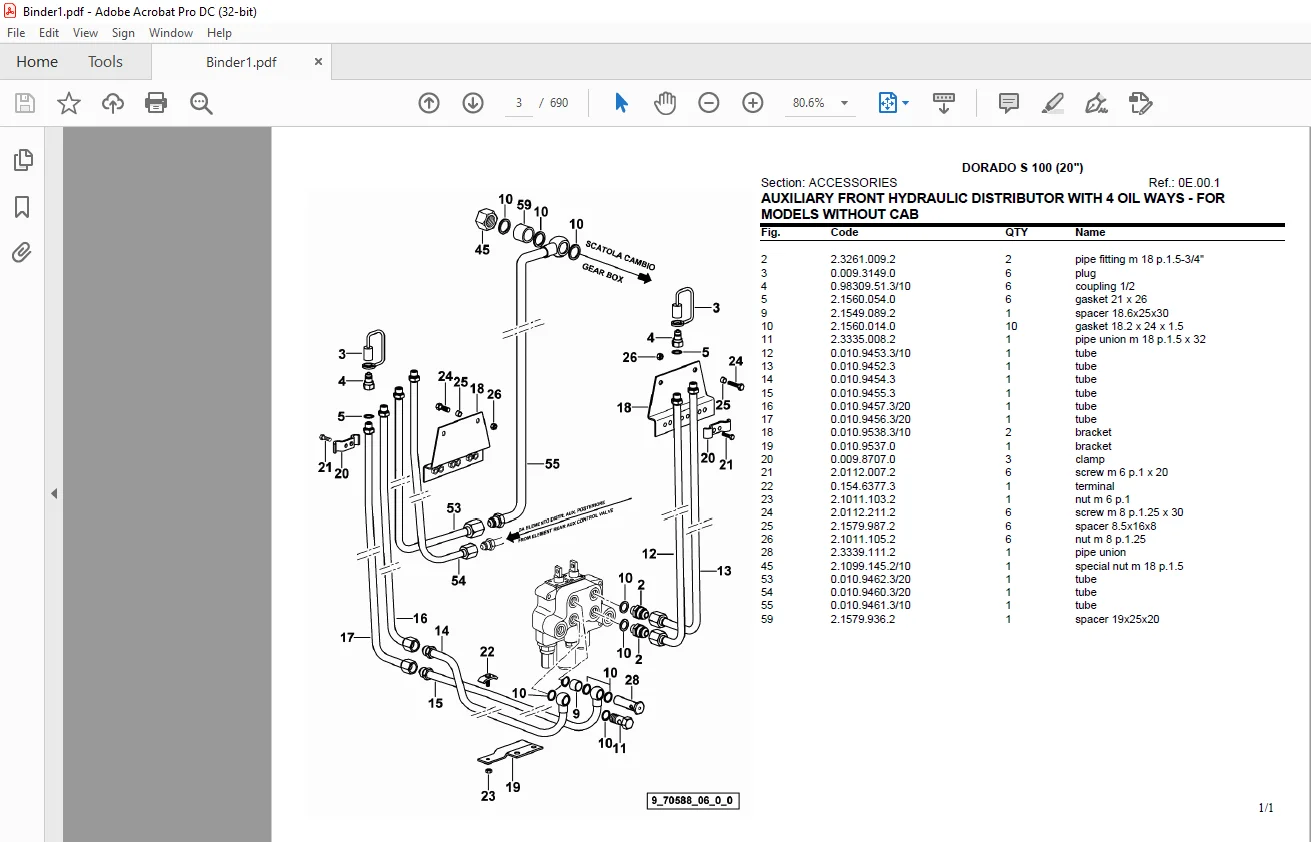Screen dimensions: 1311x842
Task: Add the file to favorites with the star icon
Action: [69, 103]
